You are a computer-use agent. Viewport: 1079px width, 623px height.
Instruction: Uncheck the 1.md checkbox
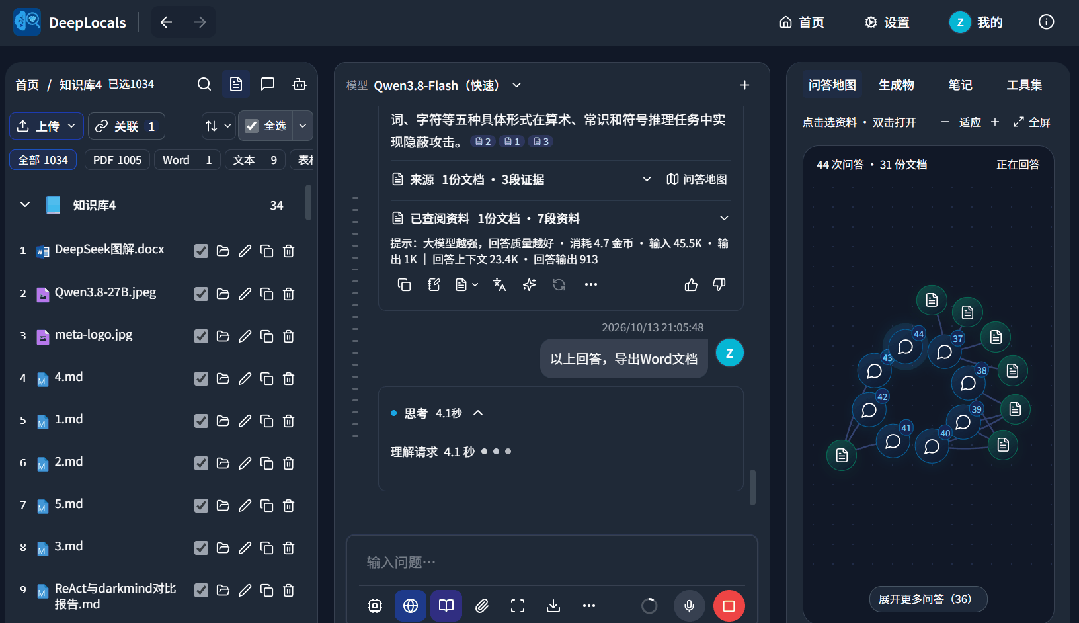click(x=201, y=421)
